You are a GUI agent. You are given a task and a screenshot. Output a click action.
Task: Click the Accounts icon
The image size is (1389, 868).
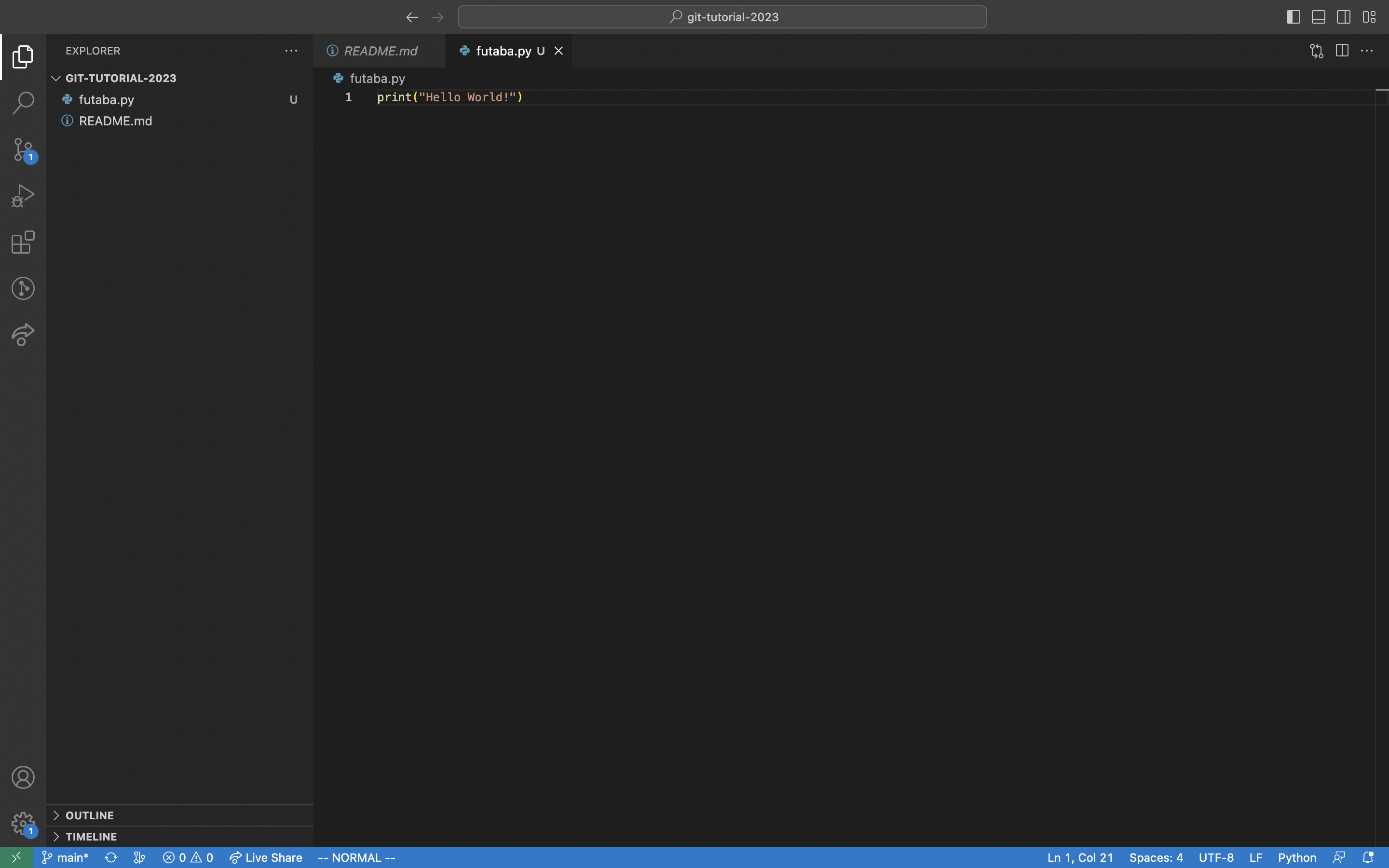tap(23, 777)
